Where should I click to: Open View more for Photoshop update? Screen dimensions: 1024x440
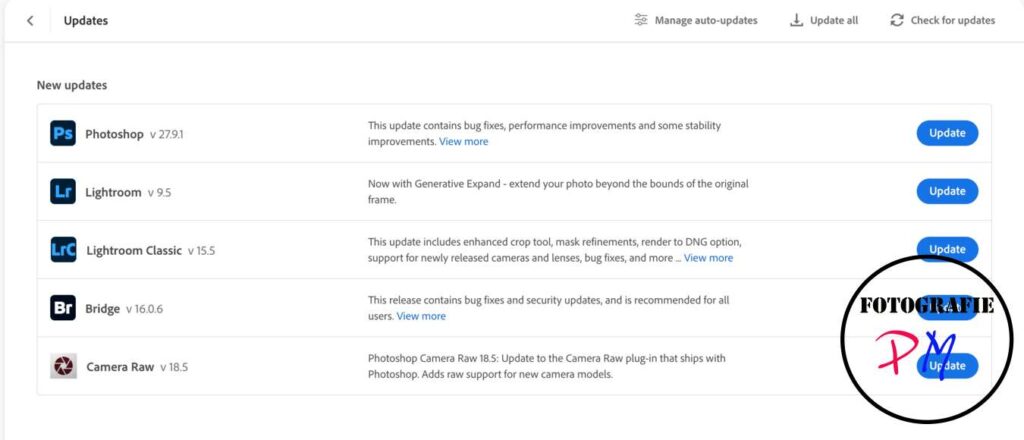pos(463,142)
